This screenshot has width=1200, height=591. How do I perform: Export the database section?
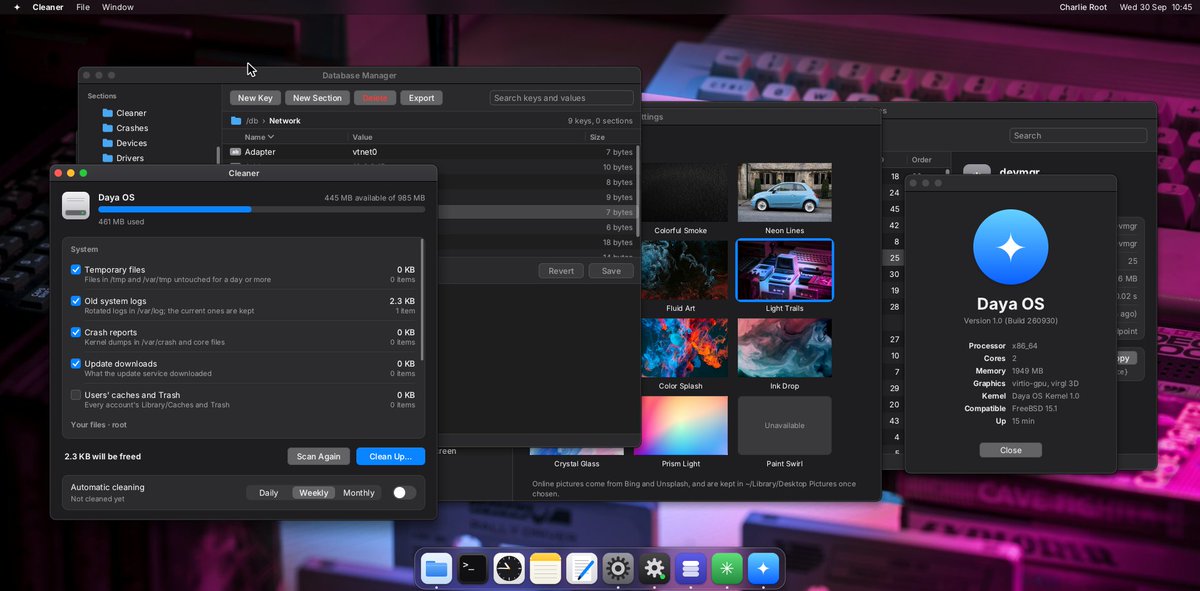click(421, 98)
